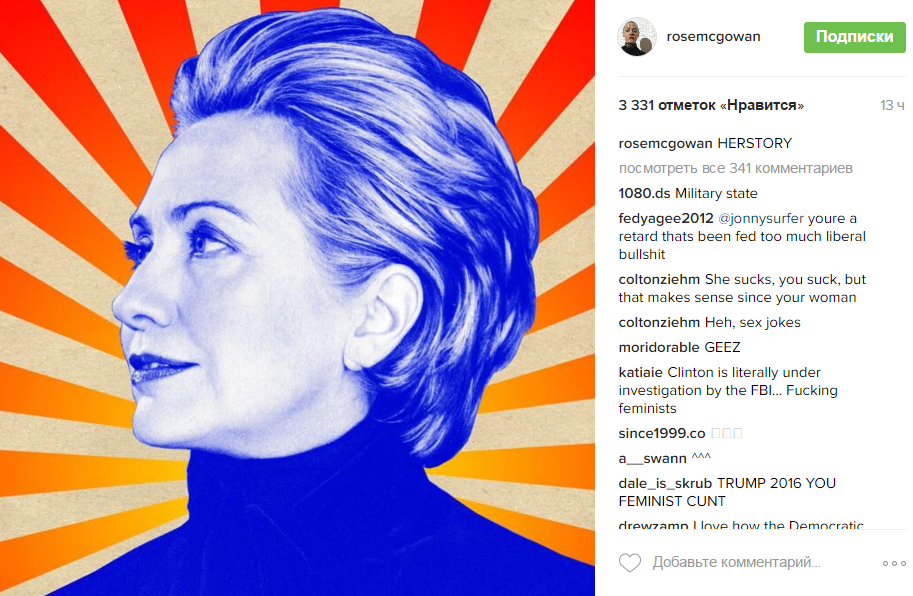The width and height of the screenshot is (913, 596).
Task: Open rosemcgowan username in header
Action: [x=713, y=37]
